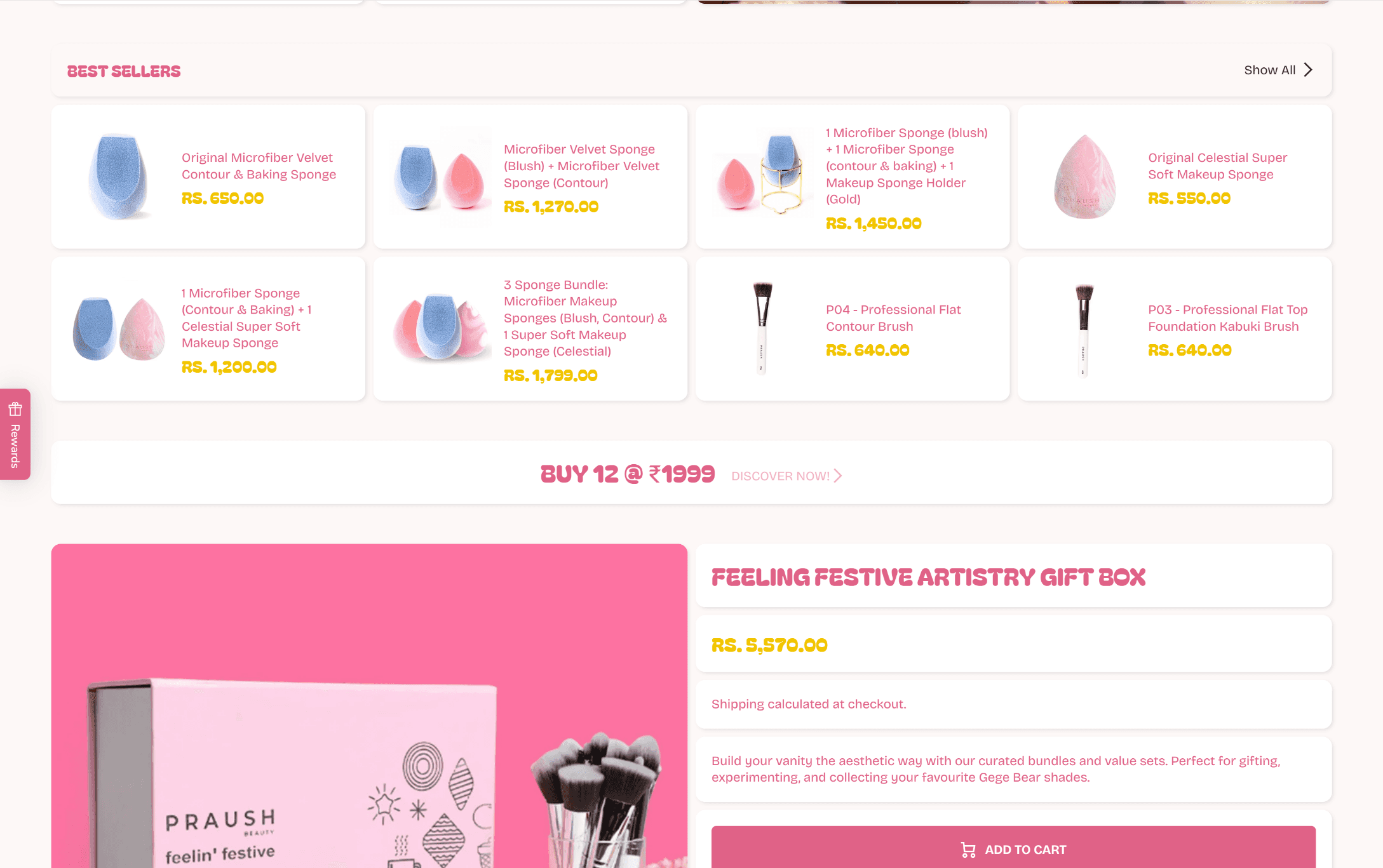1383x868 pixels.
Task: Open the P04 Flat Contour Brush image
Action: pos(762,328)
